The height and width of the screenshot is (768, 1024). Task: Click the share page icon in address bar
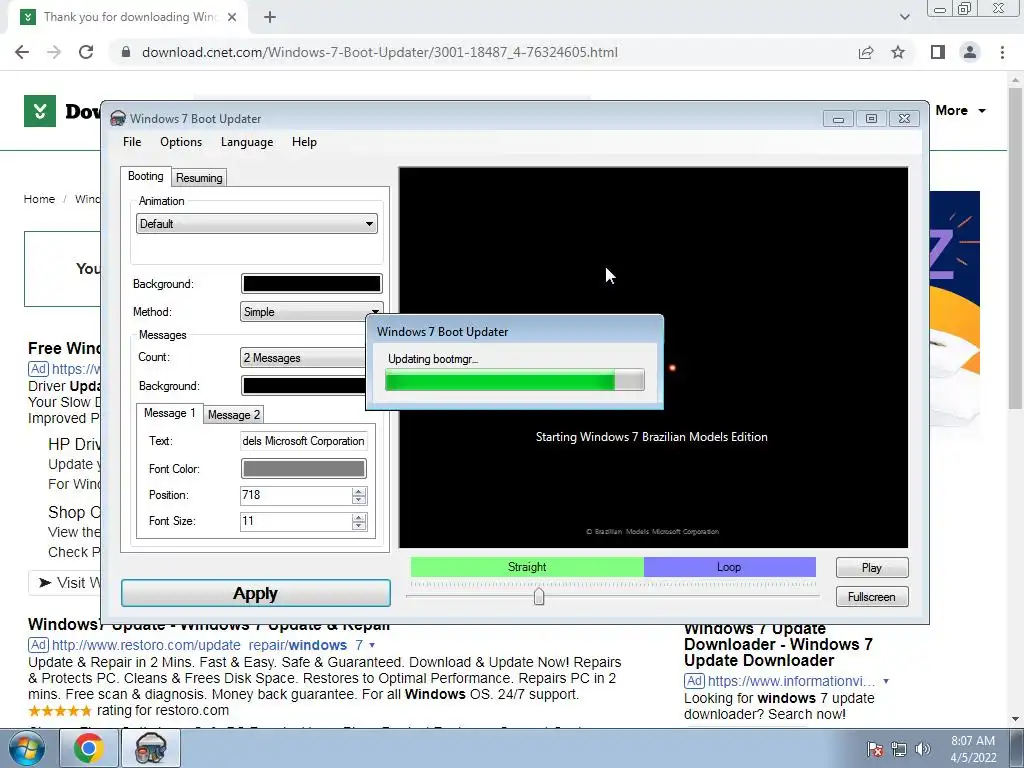(x=866, y=52)
